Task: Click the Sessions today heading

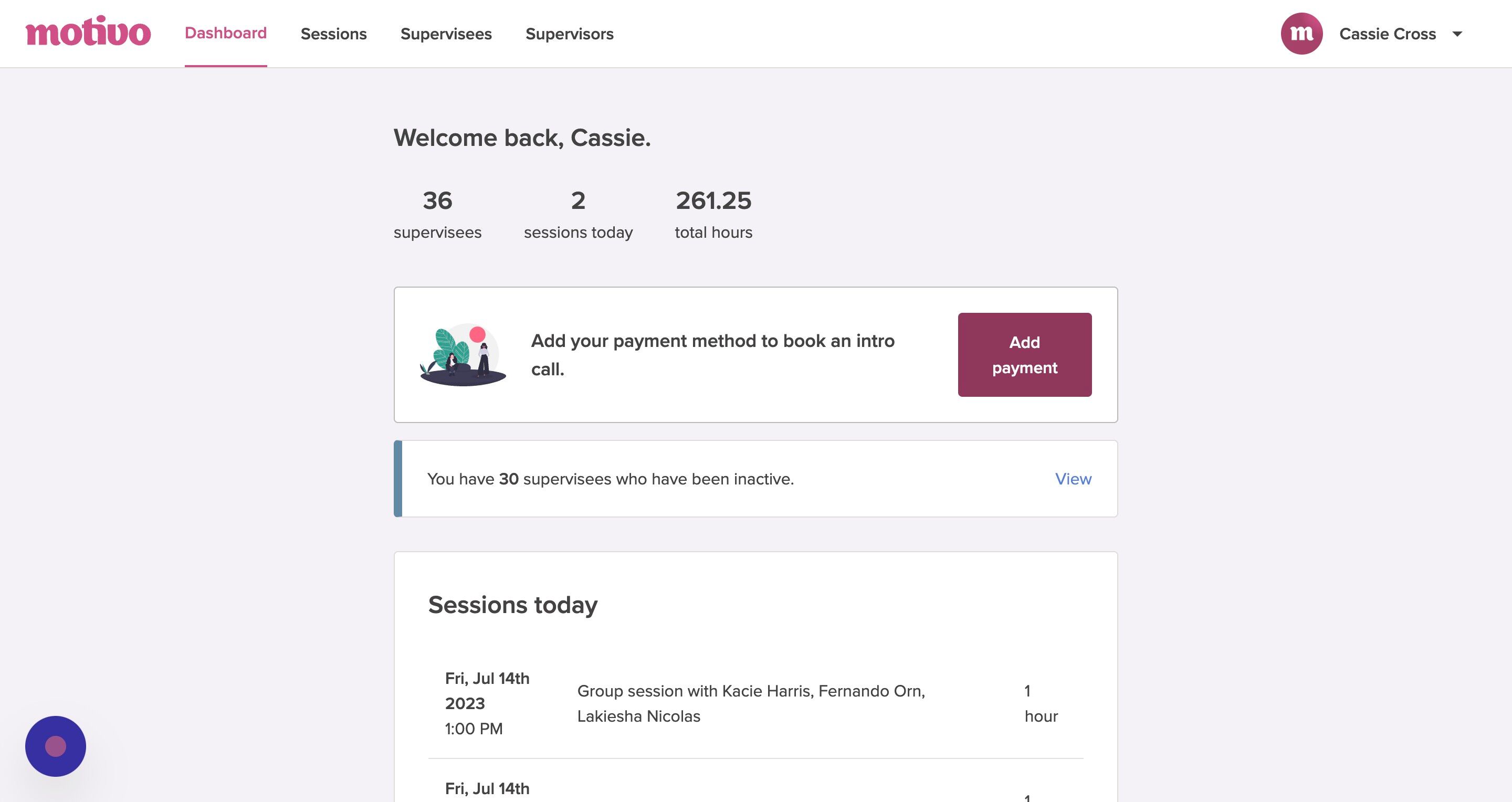Action: (512, 604)
